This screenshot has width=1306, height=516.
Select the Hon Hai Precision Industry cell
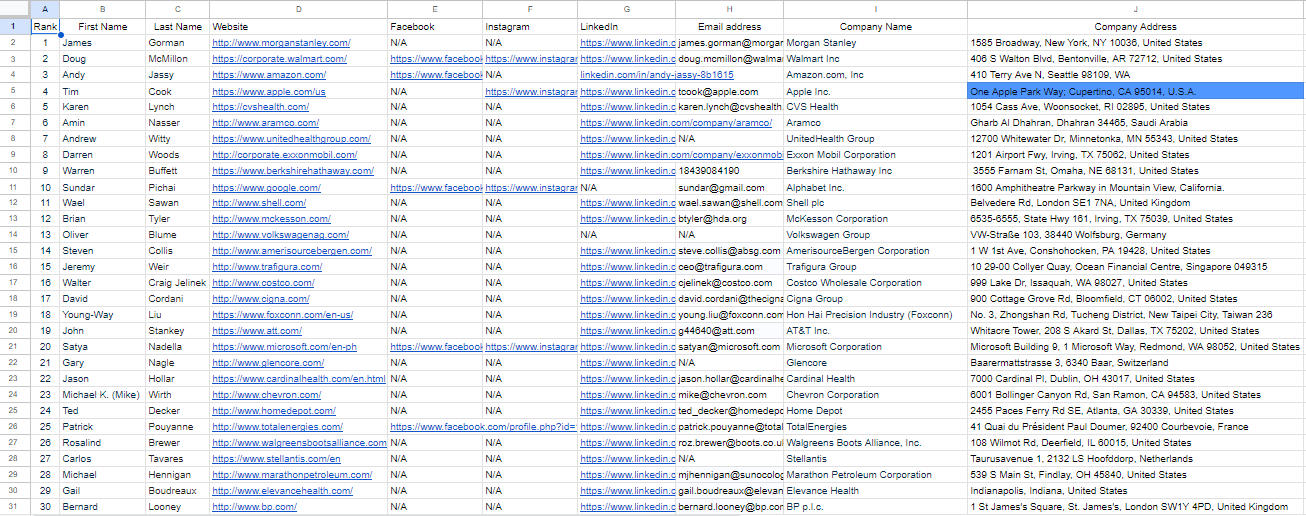click(876, 315)
